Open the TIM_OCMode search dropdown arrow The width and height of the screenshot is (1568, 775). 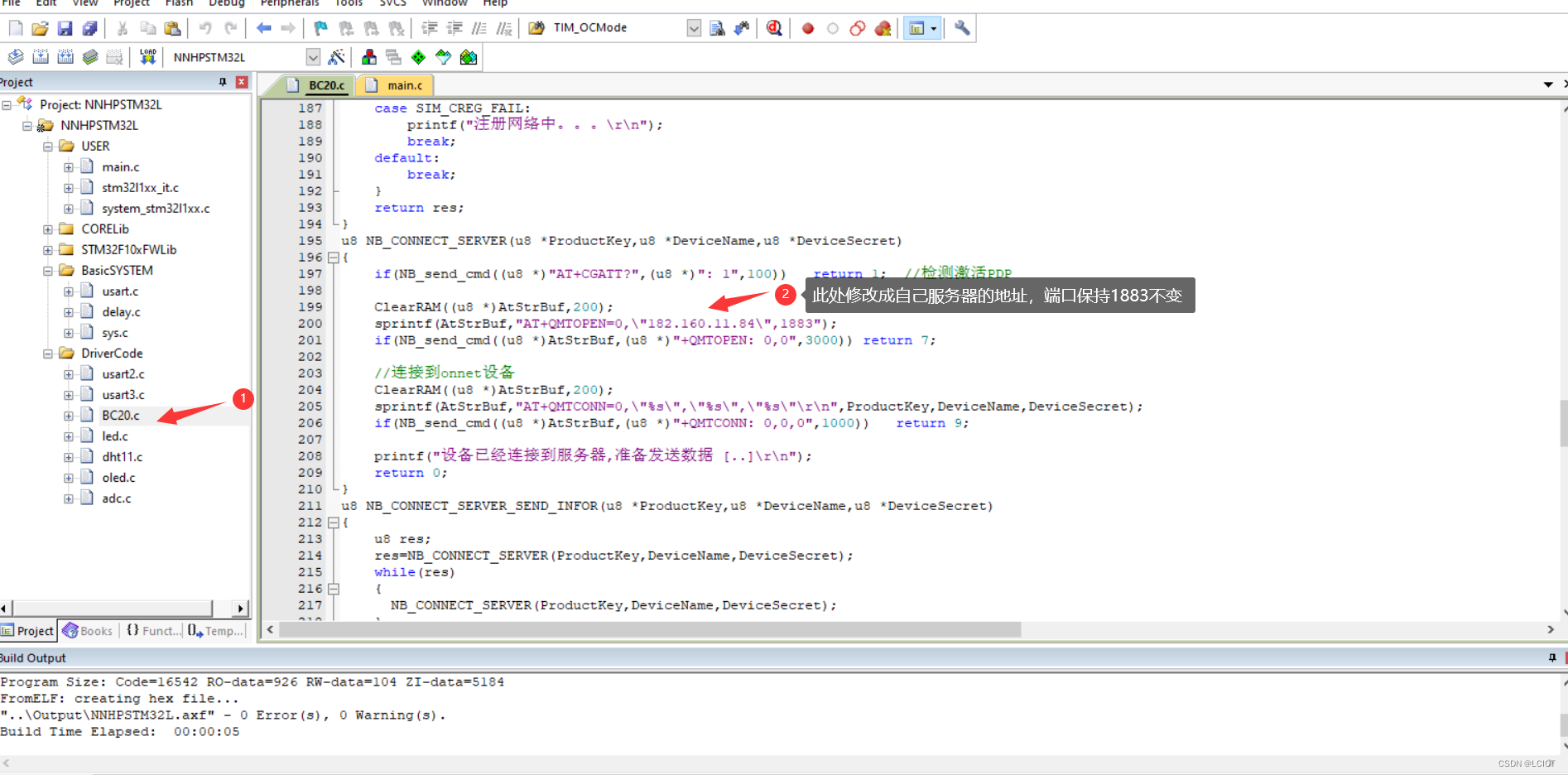[x=694, y=28]
